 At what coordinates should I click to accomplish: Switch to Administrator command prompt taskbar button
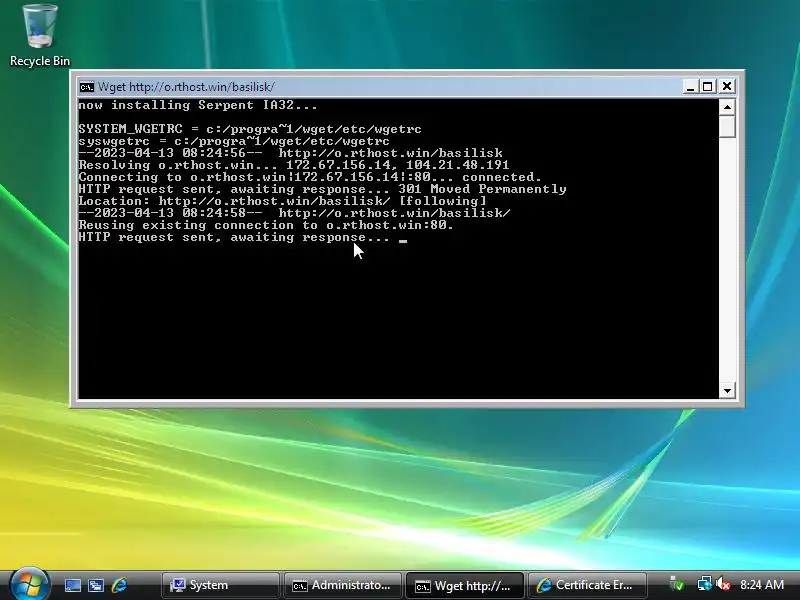pyautogui.click(x=342, y=585)
